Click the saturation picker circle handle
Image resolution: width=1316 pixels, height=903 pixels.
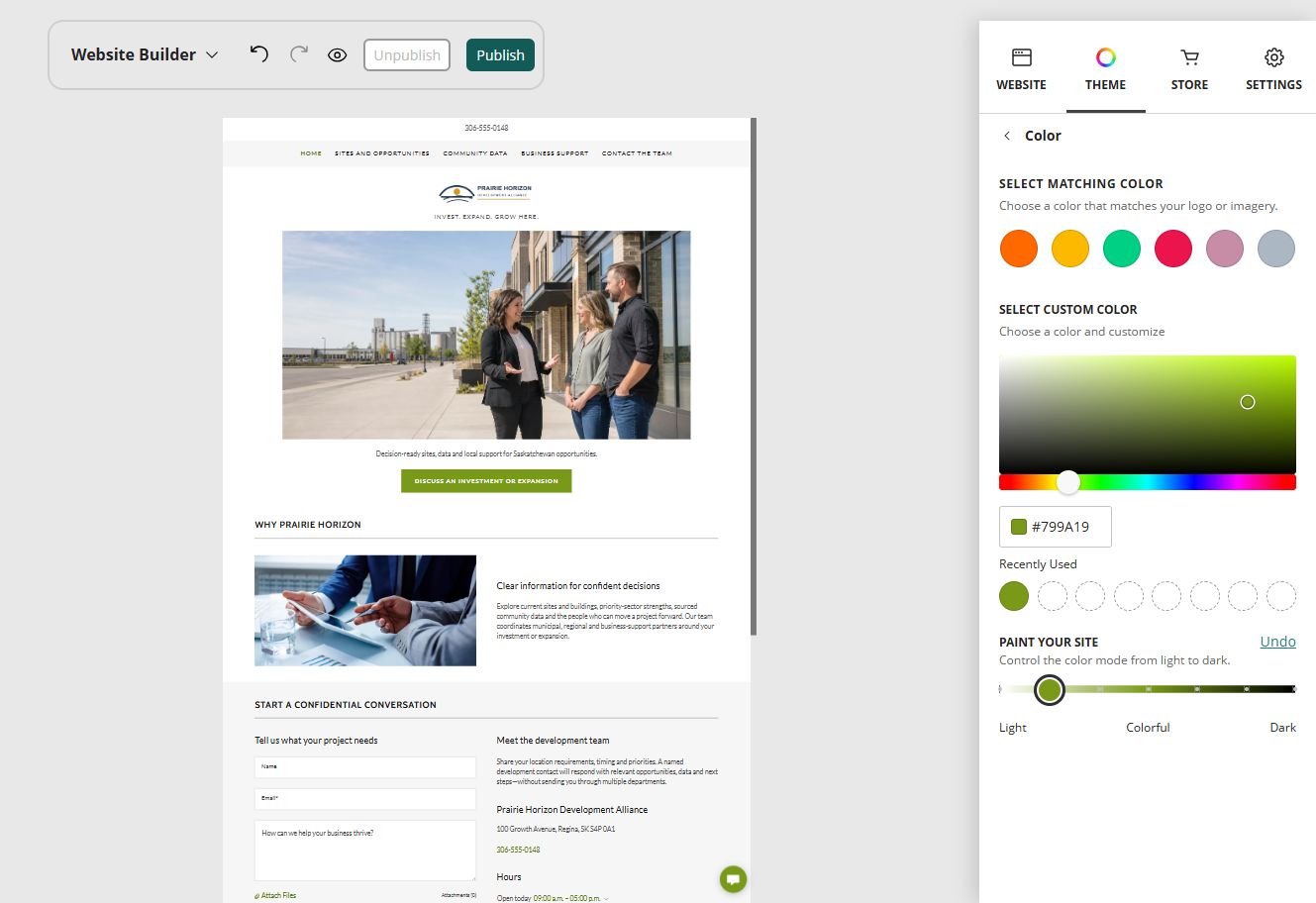[1248, 402]
